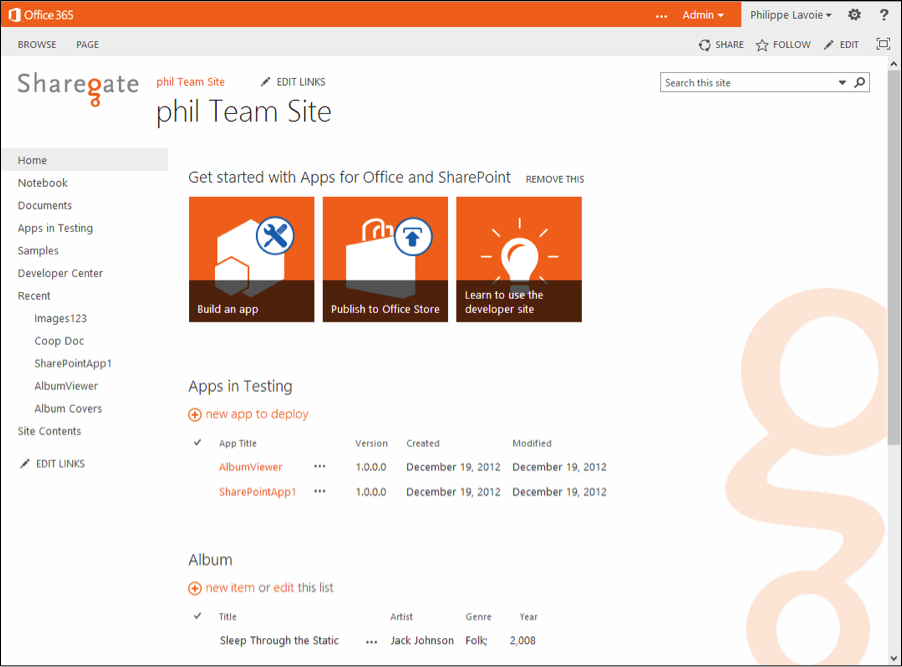This screenshot has height=667, width=902.
Task: Click in the Search this site box
Action: (x=748, y=82)
